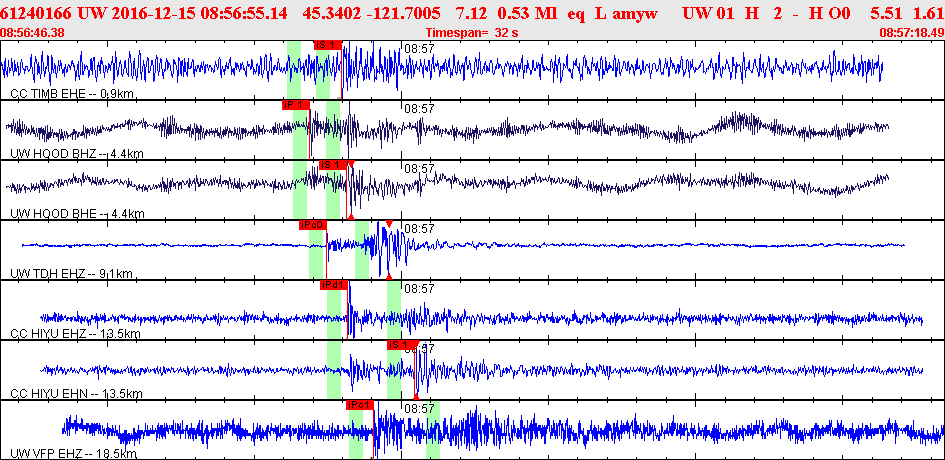Select the iPc0 pick flag on TDH EHZ

click(313, 225)
